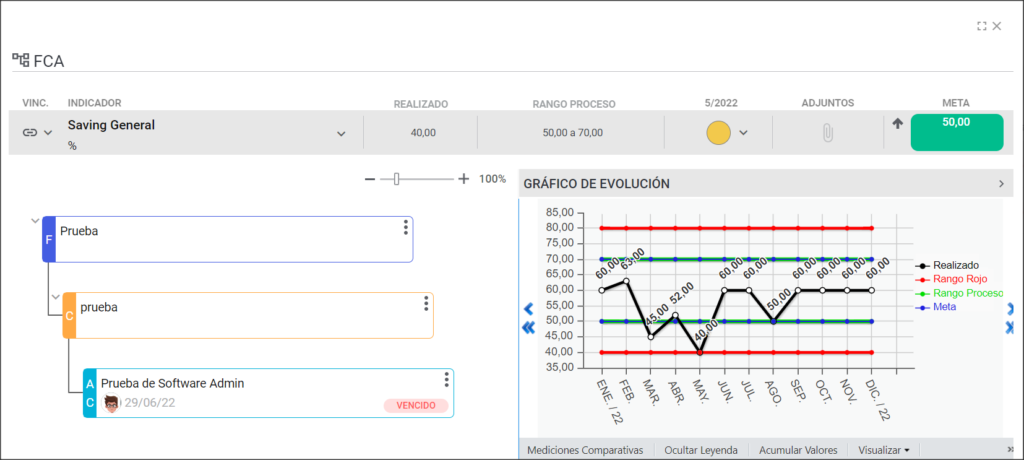Click the green 50,00 Meta button
This screenshot has width=1024, height=460.
click(957, 133)
